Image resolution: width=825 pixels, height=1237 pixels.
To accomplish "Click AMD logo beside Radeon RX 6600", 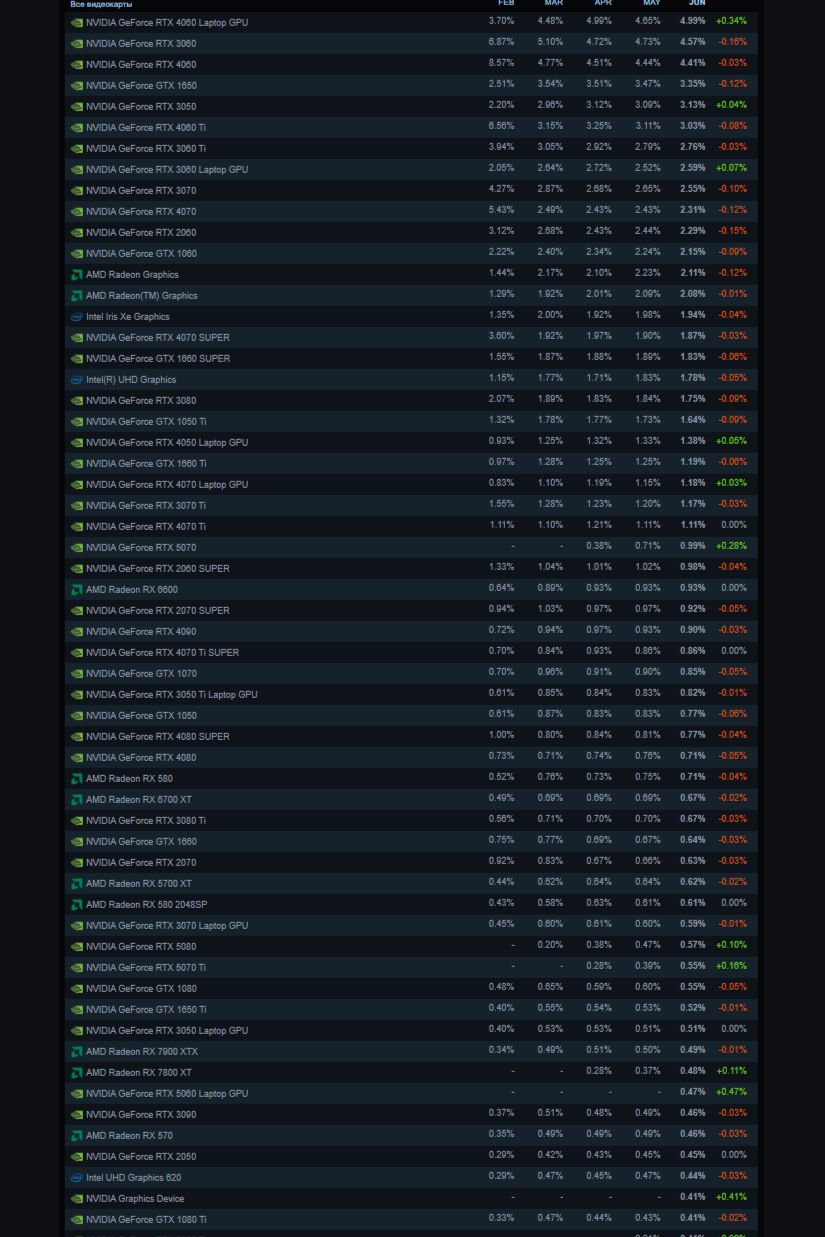I will [x=77, y=589].
